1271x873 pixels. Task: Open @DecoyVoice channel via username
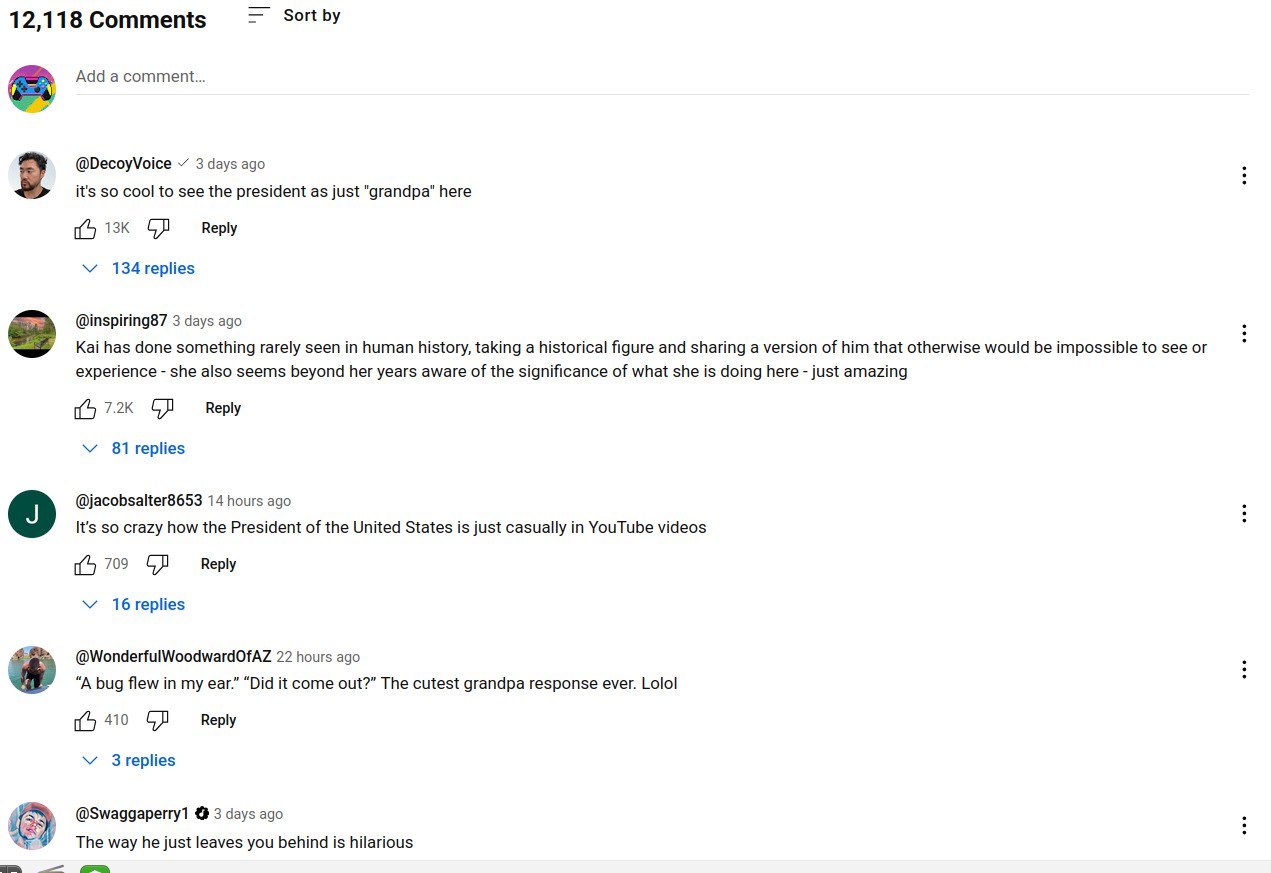(123, 164)
